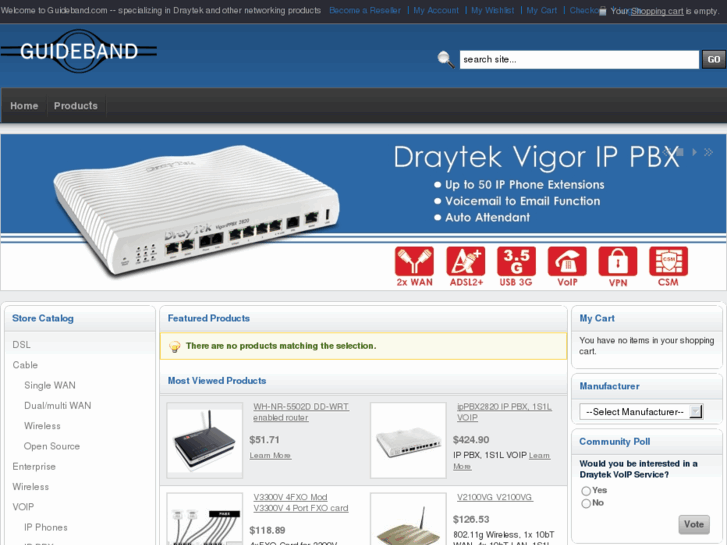This screenshot has width=727, height=545.
Task: Click the Guideband logo
Action: click(78, 51)
